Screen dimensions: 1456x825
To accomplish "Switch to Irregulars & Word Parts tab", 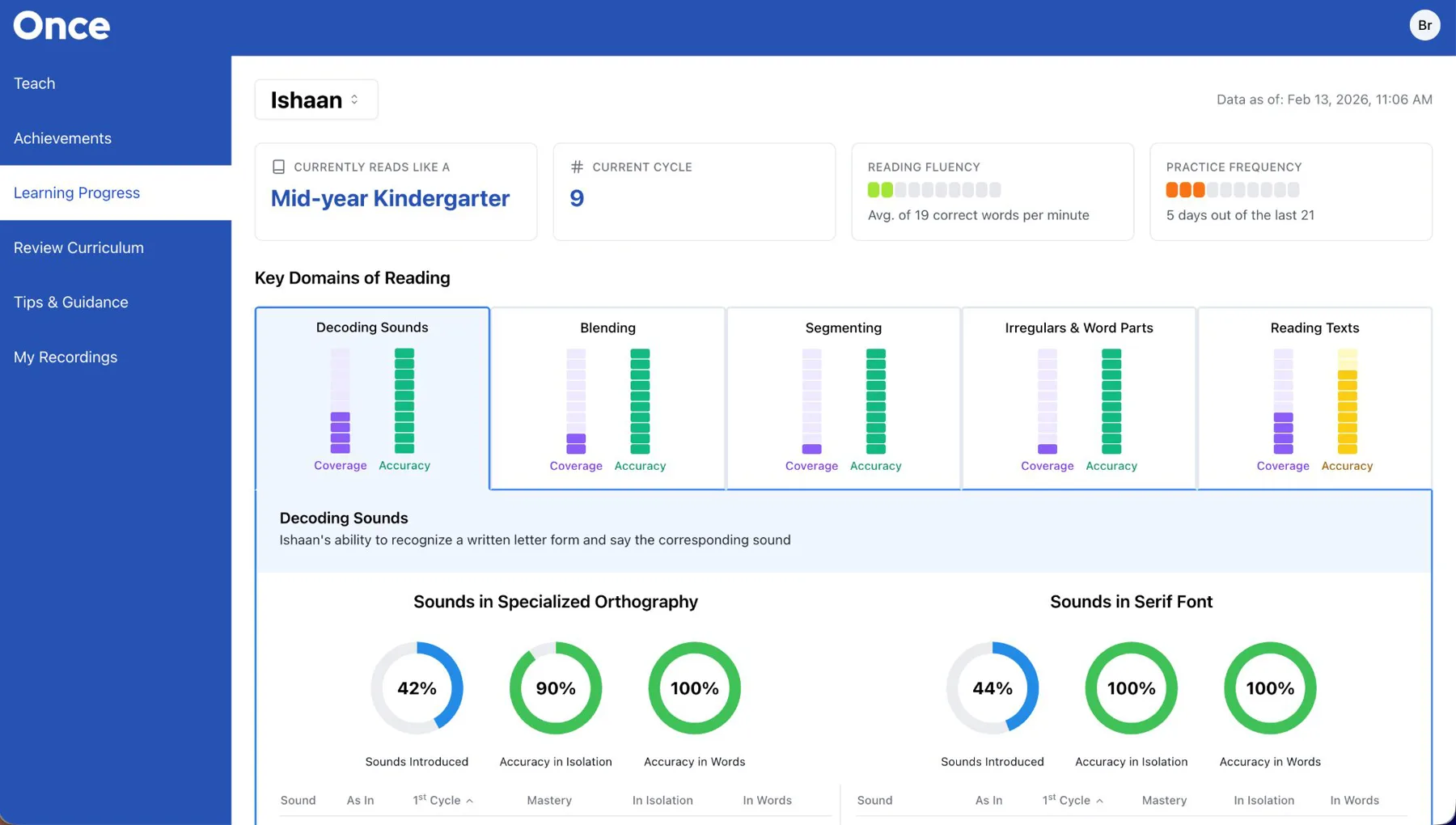I will [1079, 398].
